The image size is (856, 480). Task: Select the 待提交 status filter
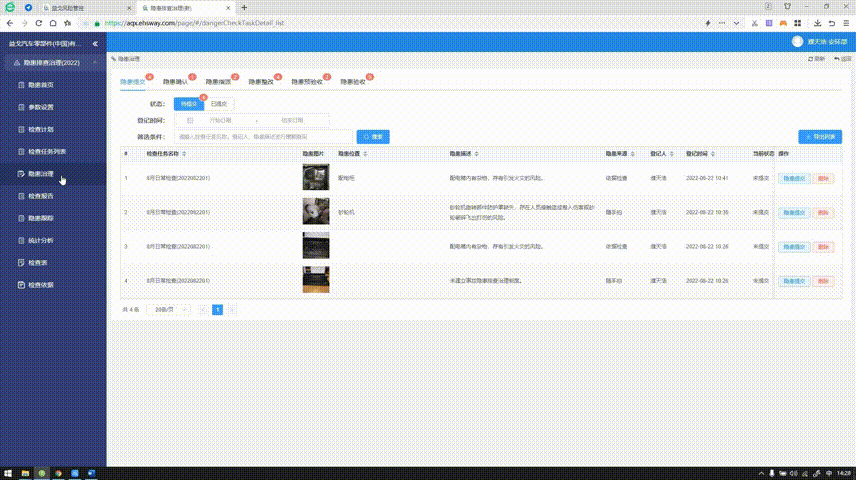pos(189,103)
